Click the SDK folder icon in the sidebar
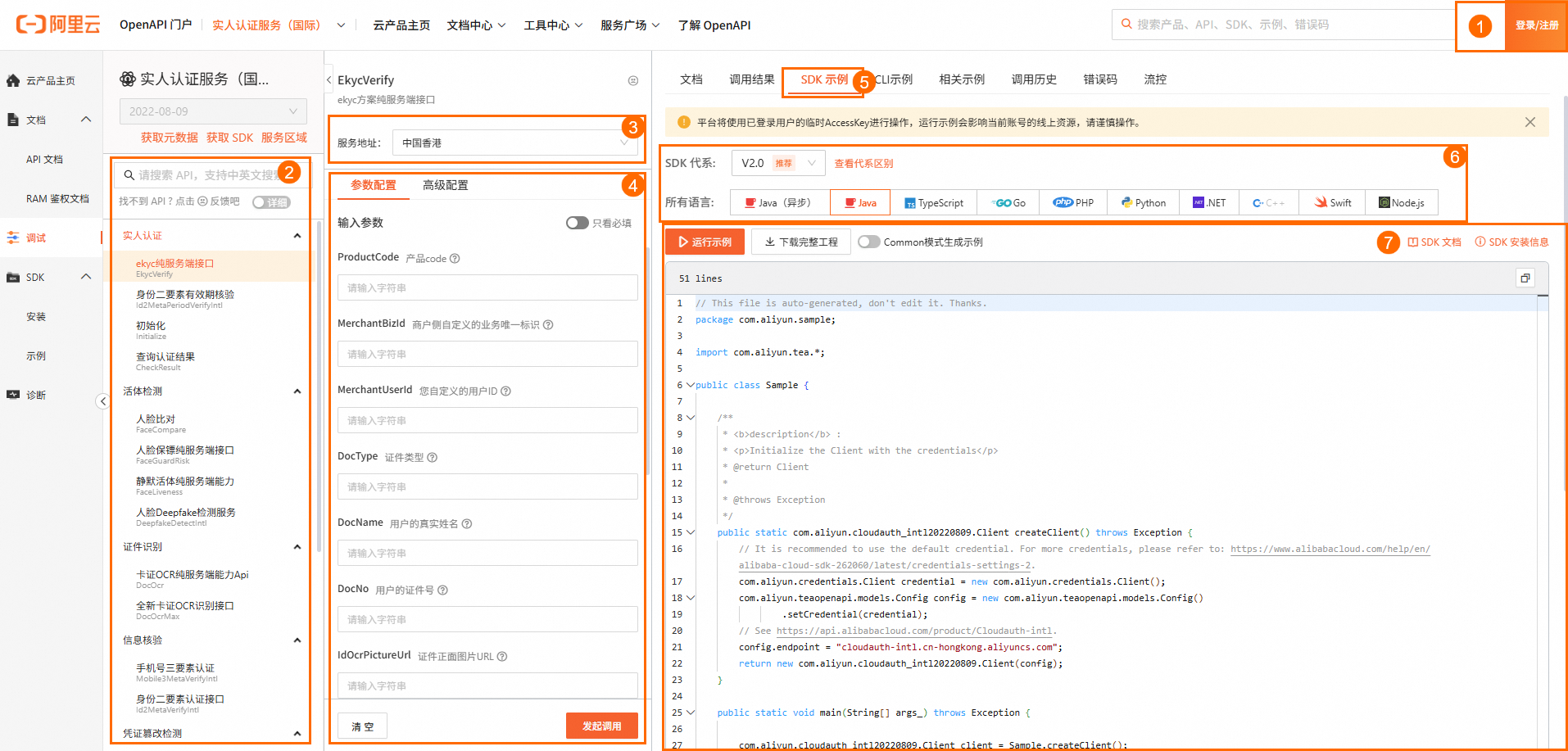 13,277
